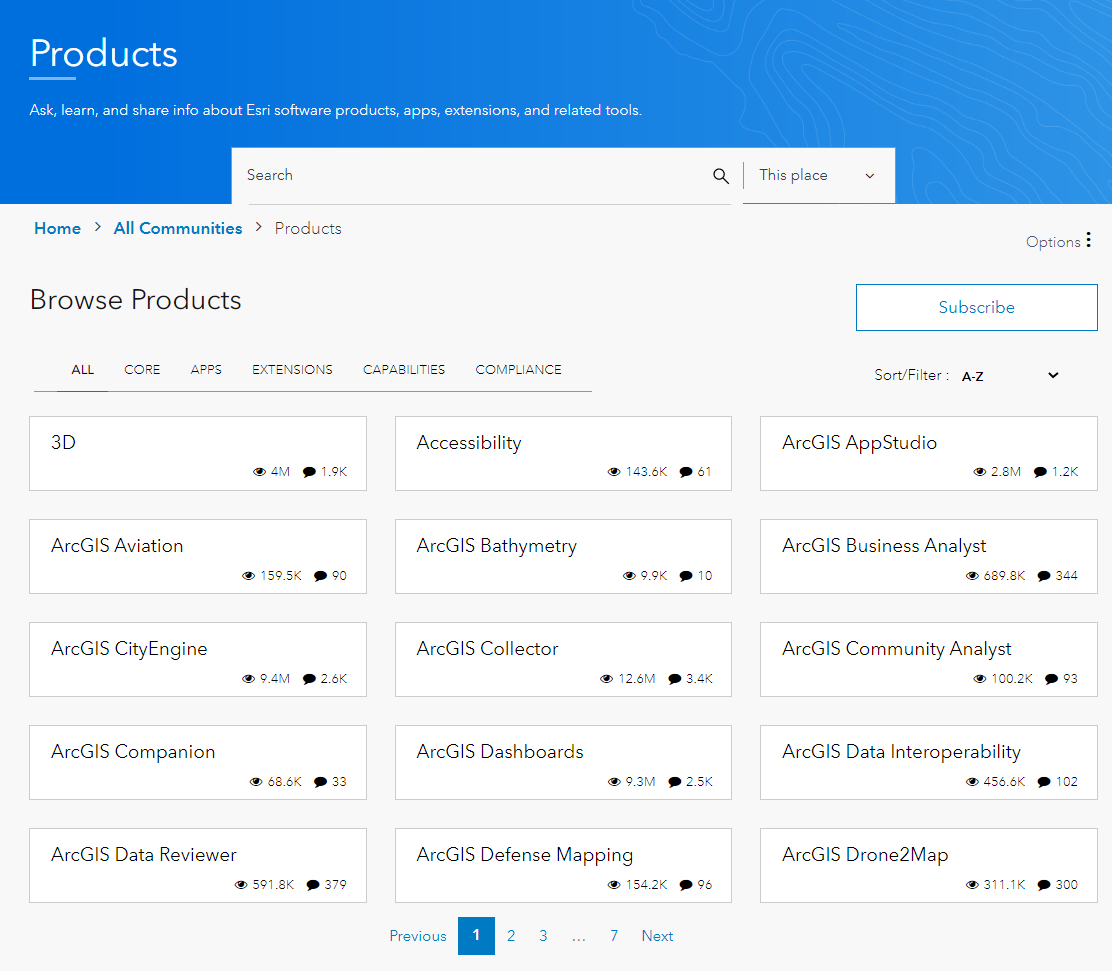Open the ArcGIS Community Analyst community
Viewport: 1112px width, 971px height.
point(896,649)
